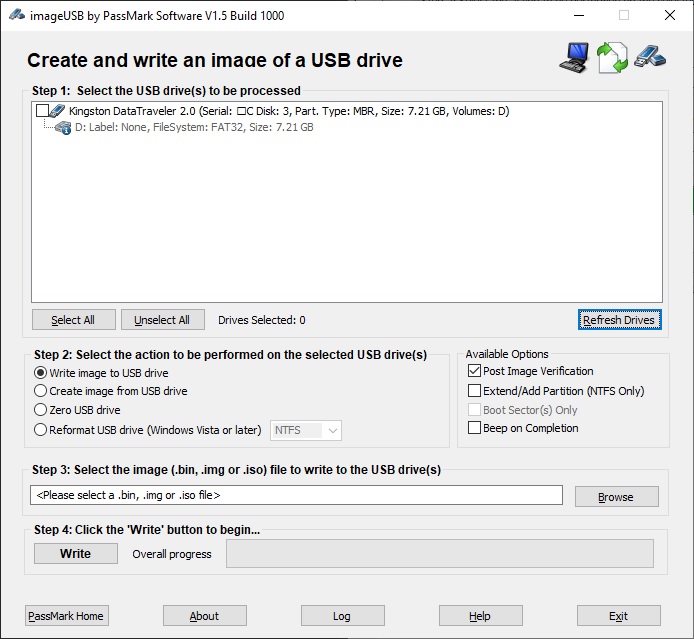This screenshot has height=639, width=694.
Task: Enable Extend/Add Partition (NTFS Only)
Action: pos(474,391)
